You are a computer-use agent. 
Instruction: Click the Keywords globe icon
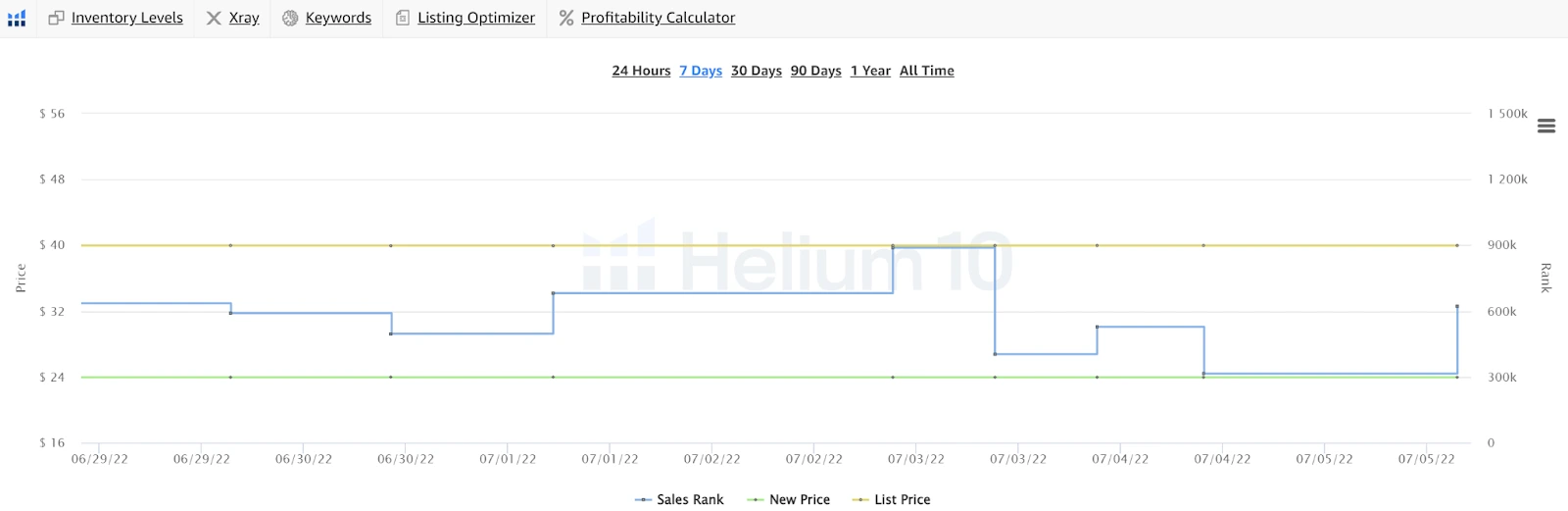coord(290,18)
